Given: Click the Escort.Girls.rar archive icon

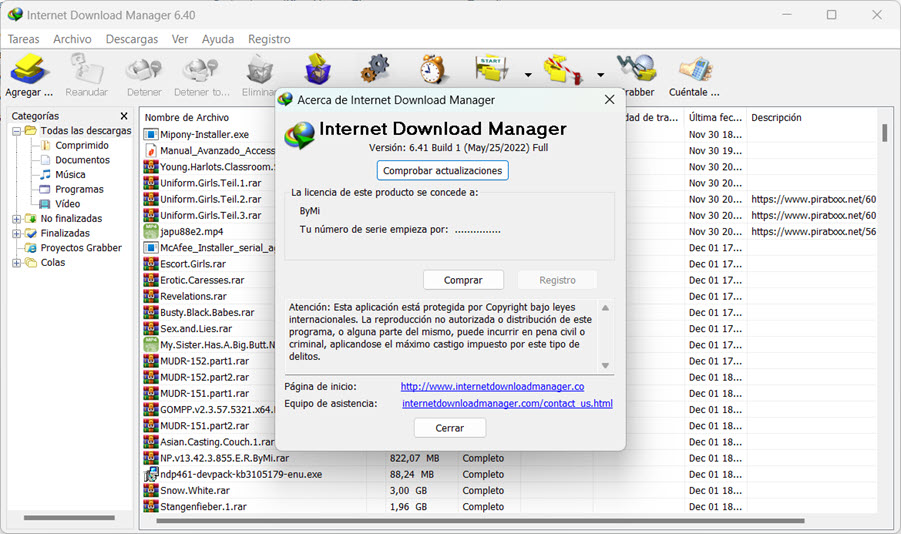Looking at the screenshot, I should point(151,264).
